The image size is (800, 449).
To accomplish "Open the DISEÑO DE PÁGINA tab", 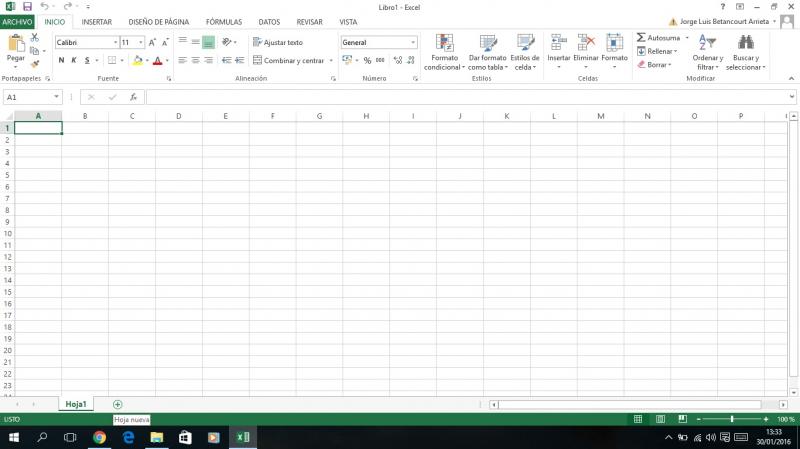I will (x=158, y=21).
